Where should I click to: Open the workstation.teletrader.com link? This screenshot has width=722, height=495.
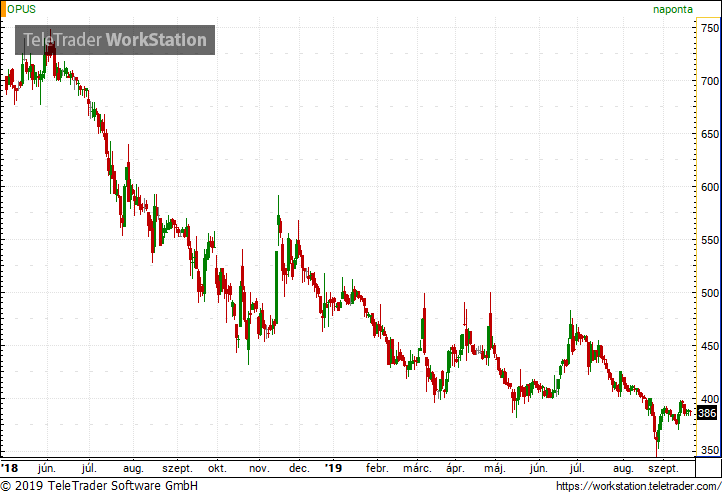pos(638,486)
